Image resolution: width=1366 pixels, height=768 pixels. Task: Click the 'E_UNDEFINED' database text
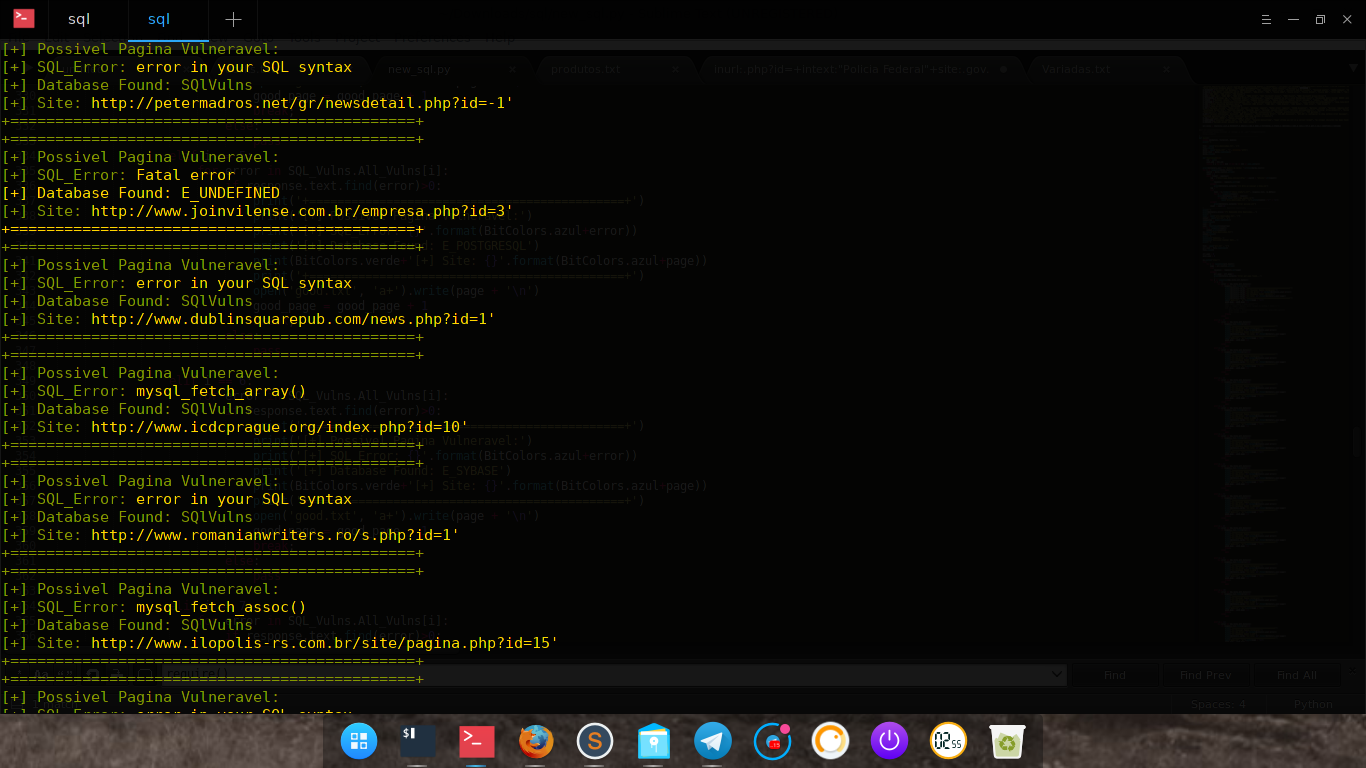(x=230, y=193)
